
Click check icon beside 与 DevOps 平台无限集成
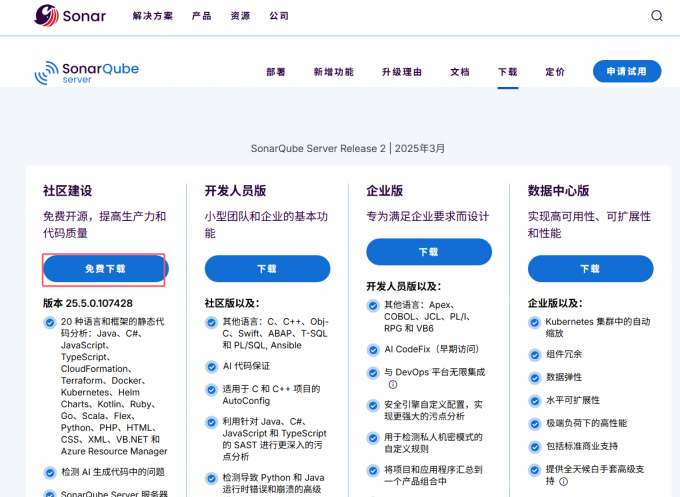(x=373, y=373)
